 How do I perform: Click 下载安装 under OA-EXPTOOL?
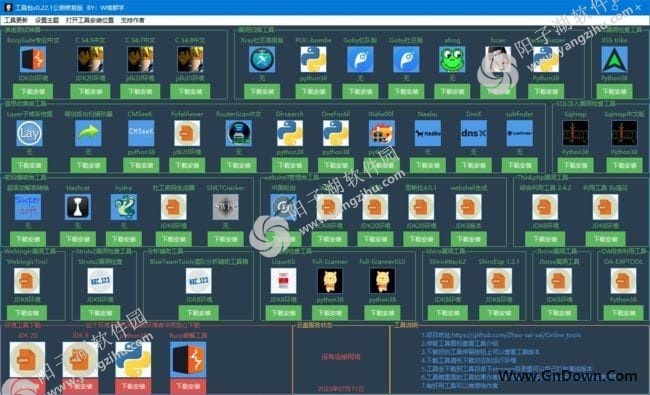[623, 313]
